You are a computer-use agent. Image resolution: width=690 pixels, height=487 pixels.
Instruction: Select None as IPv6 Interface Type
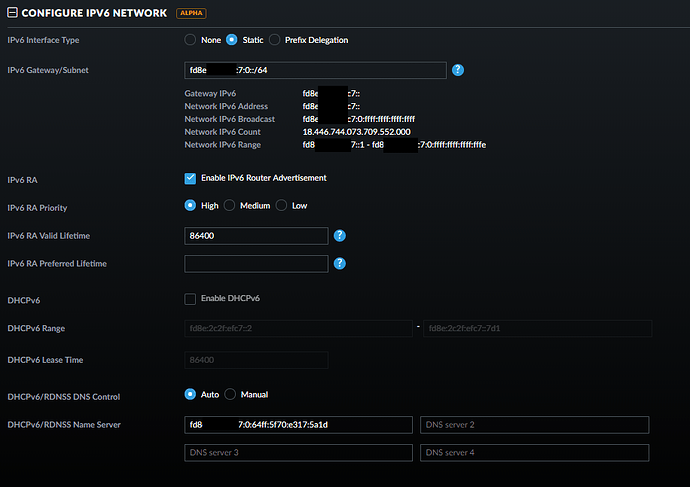pos(191,40)
